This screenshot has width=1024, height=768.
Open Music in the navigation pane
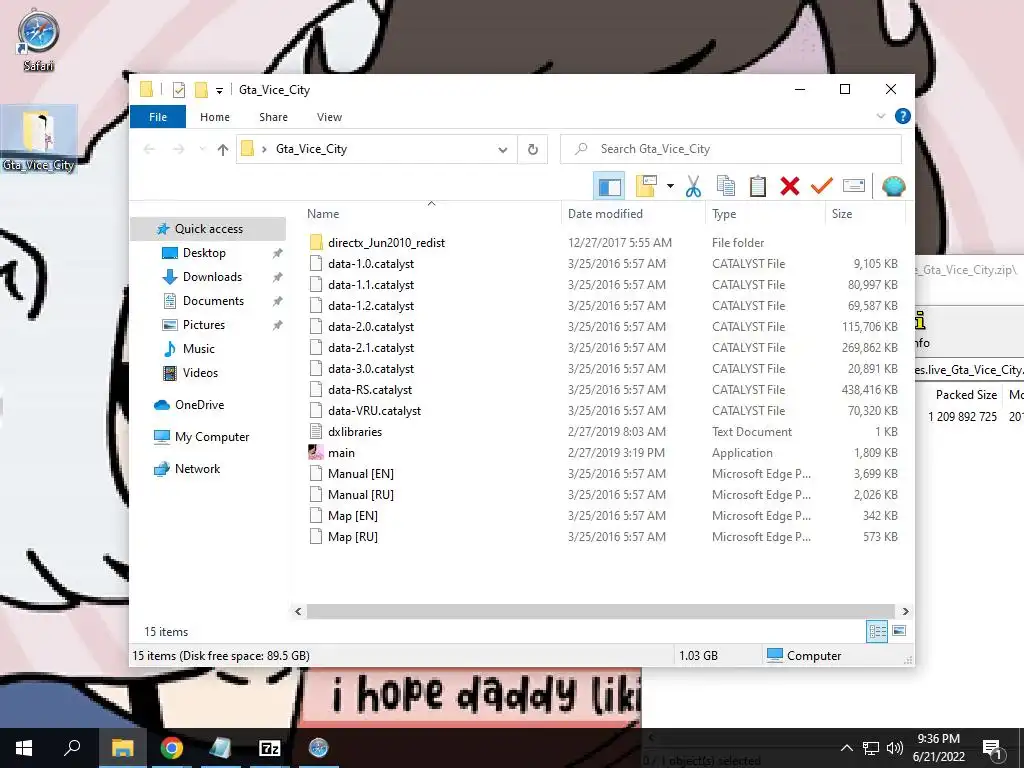199,349
